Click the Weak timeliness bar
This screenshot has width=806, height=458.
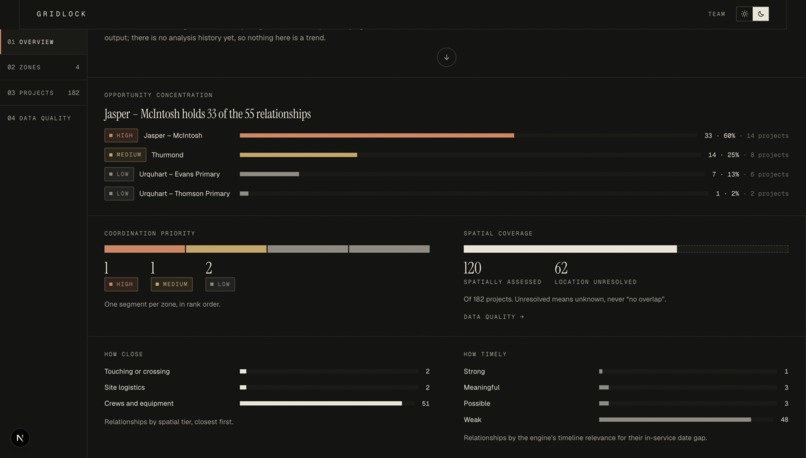[x=674, y=419]
